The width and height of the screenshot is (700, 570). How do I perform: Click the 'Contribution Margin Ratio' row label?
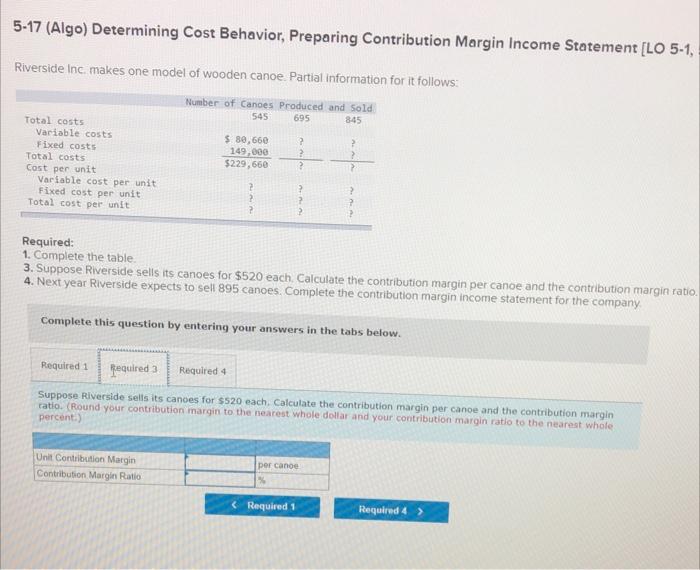point(88,475)
